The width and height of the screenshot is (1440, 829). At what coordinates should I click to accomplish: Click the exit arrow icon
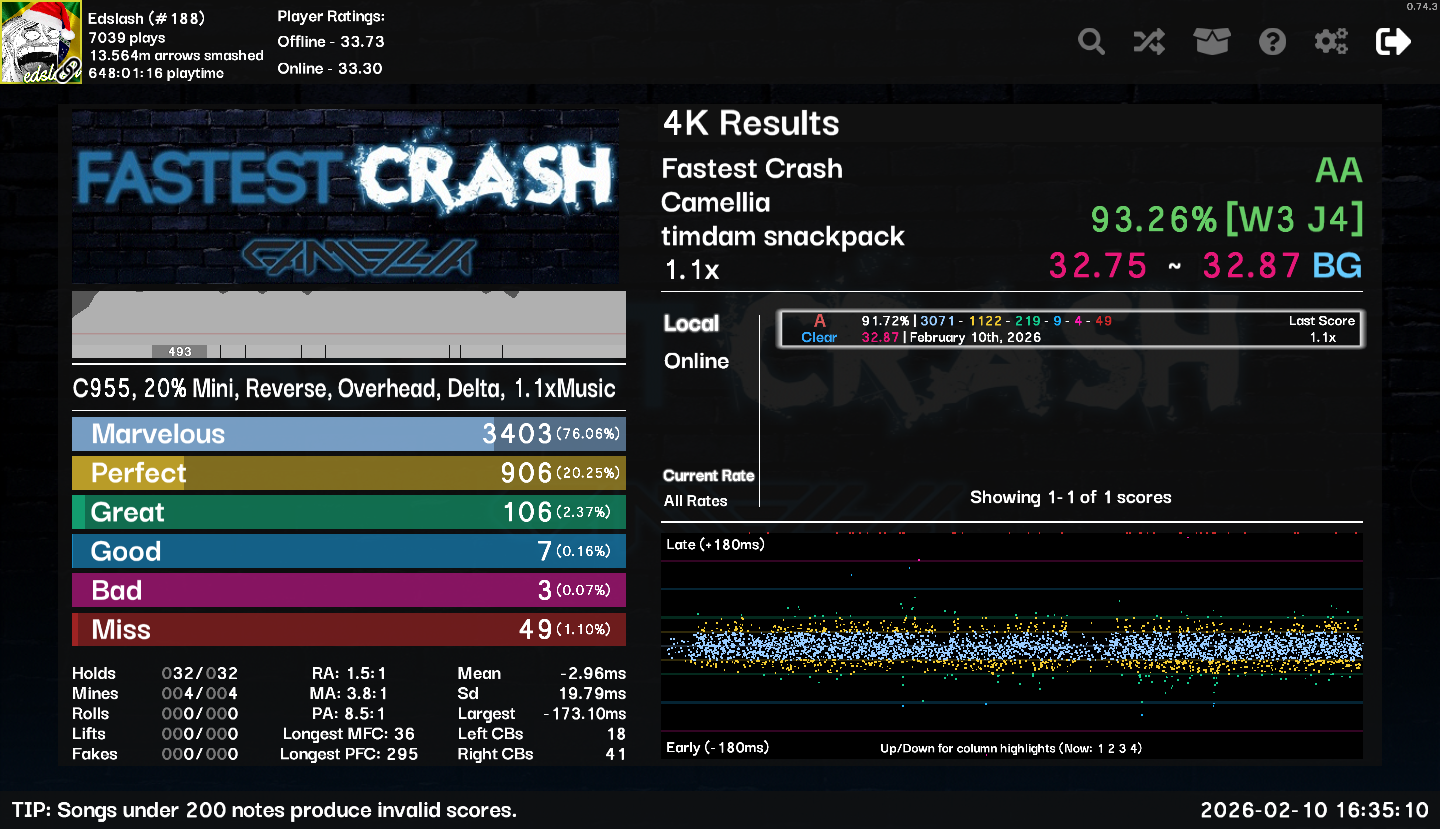(1393, 42)
